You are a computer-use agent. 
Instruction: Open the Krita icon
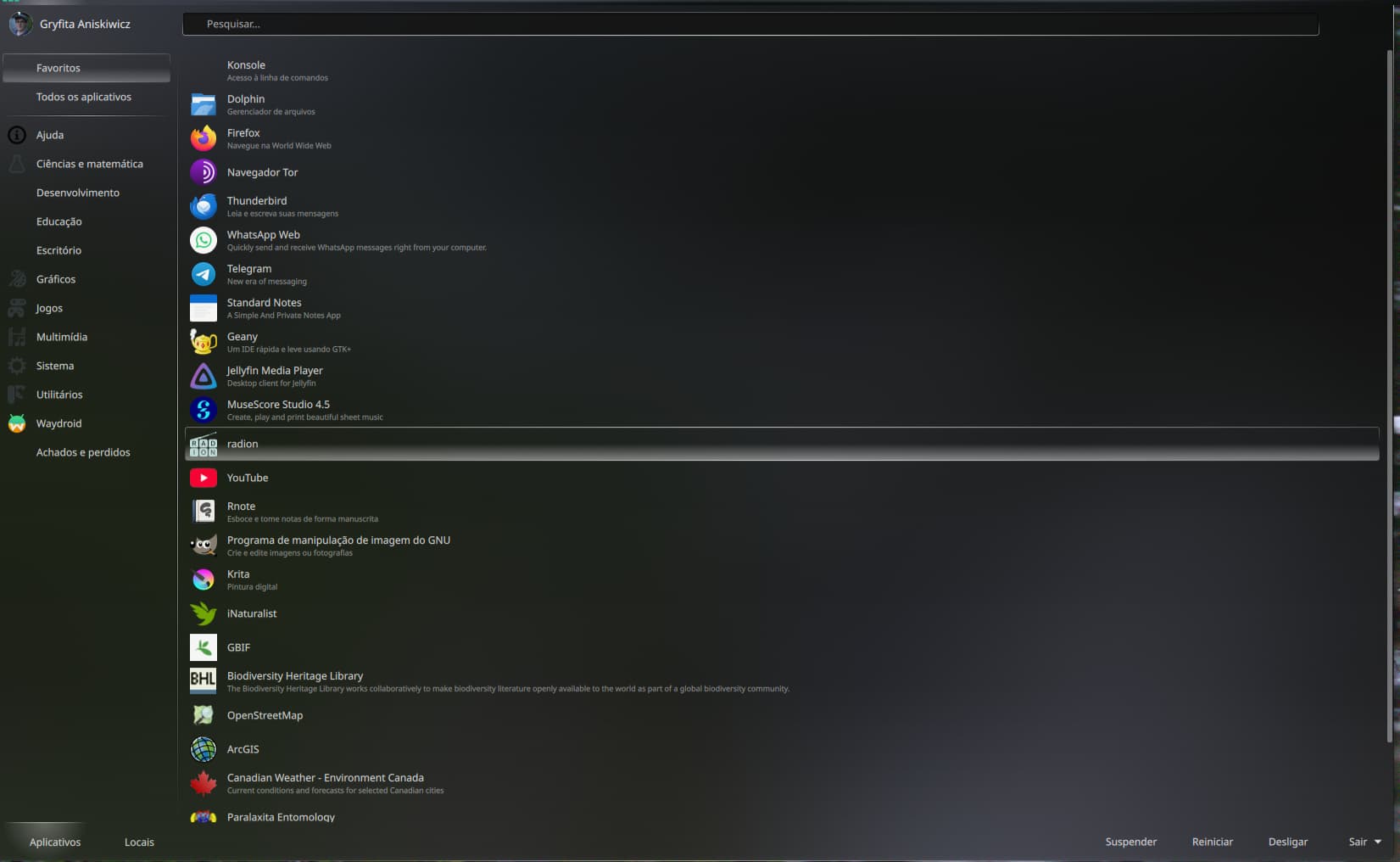(204, 579)
